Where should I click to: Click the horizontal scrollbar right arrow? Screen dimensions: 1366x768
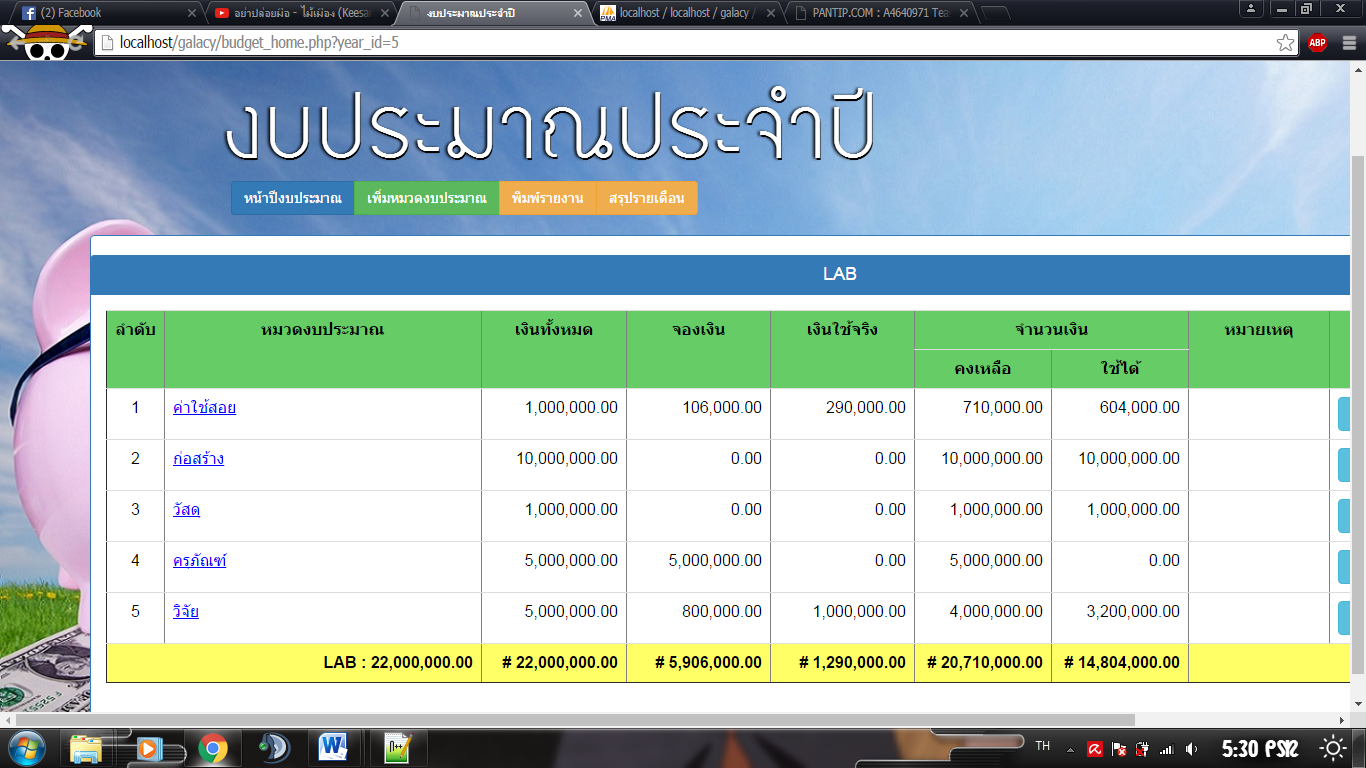1343,720
